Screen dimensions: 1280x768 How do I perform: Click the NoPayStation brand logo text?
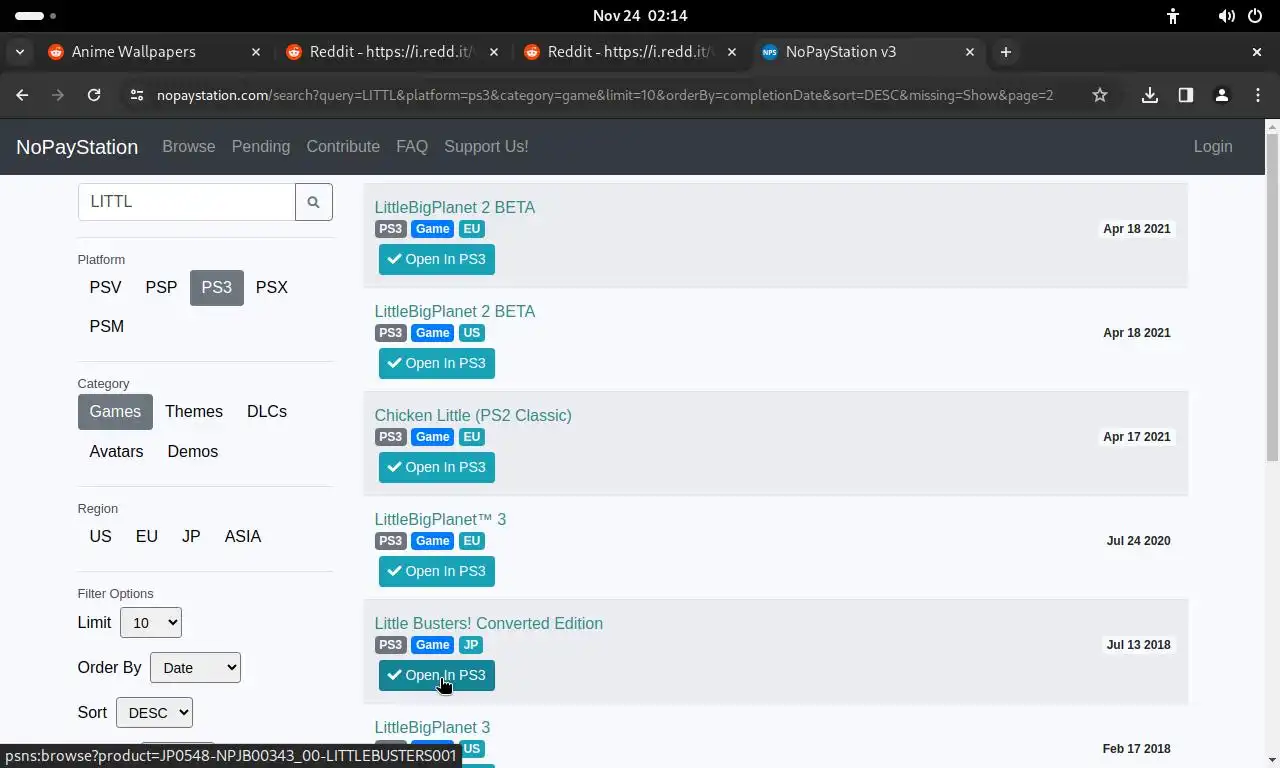[77, 147]
